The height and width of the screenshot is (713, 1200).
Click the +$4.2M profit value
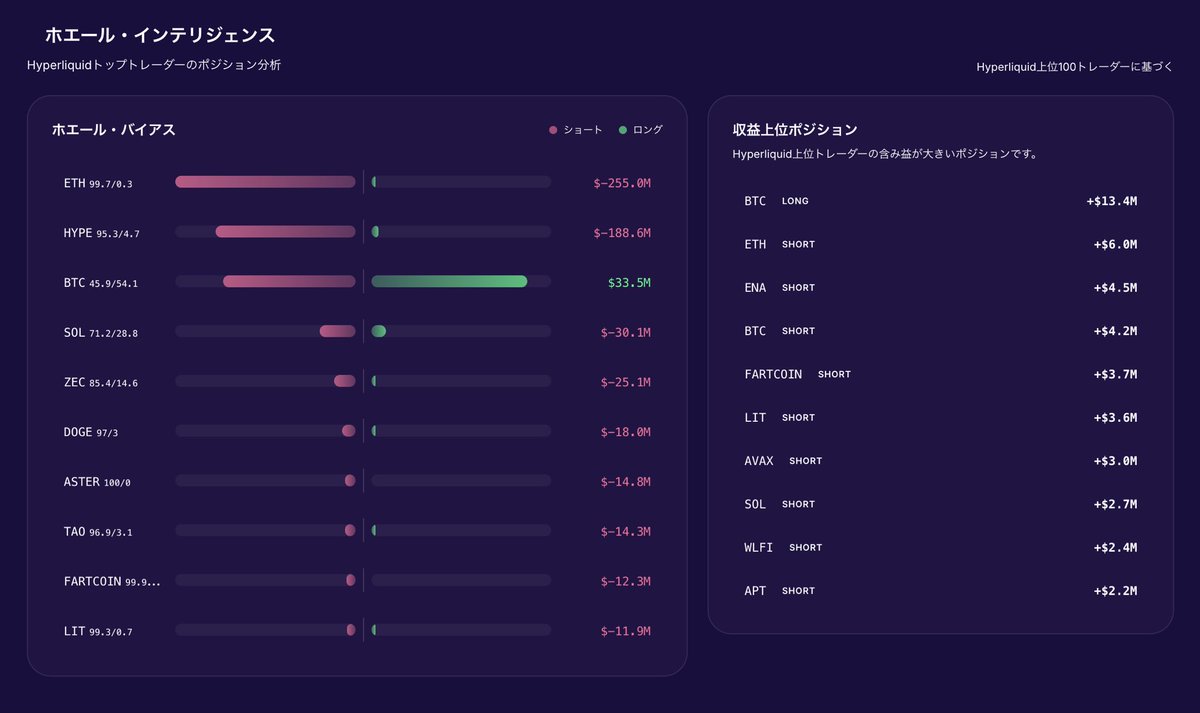[1116, 331]
